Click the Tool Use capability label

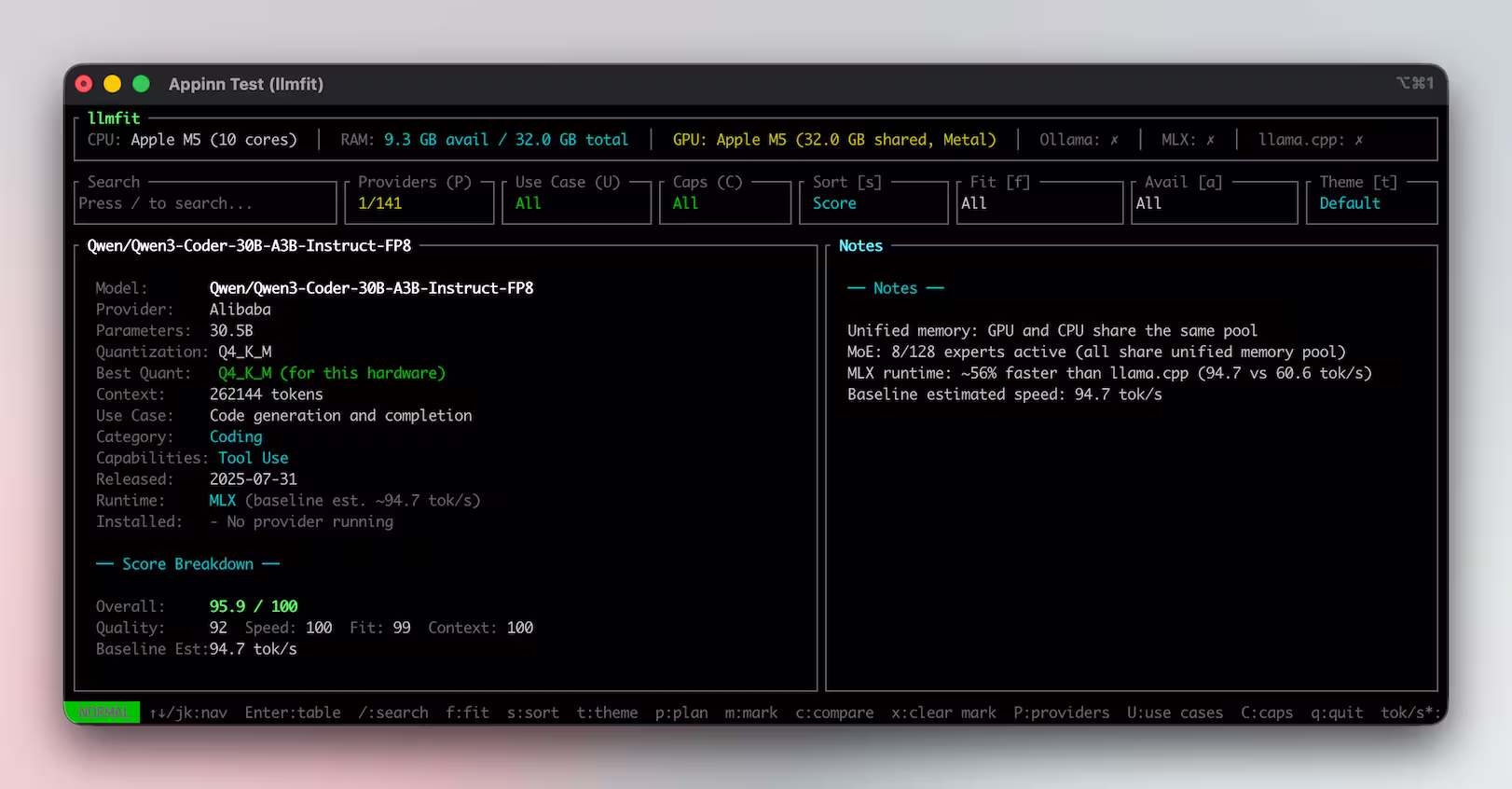pos(254,458)
